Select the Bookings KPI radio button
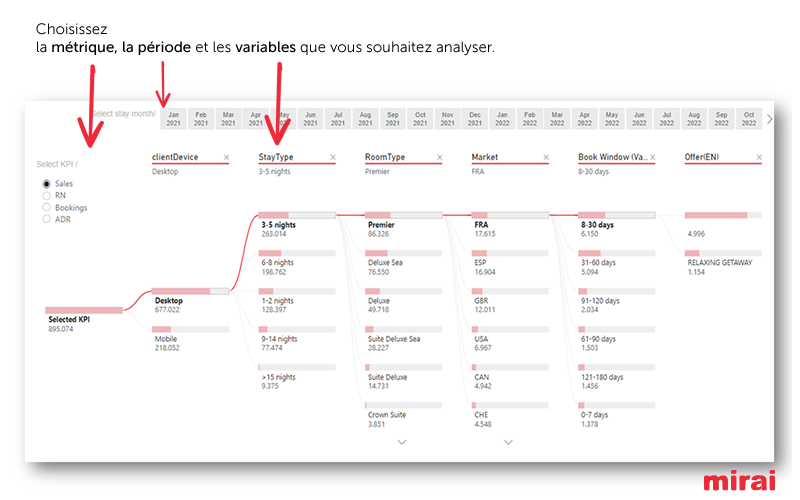Viewport: 800px width, 500px height. pyautogui.click(x=46, y=207)
